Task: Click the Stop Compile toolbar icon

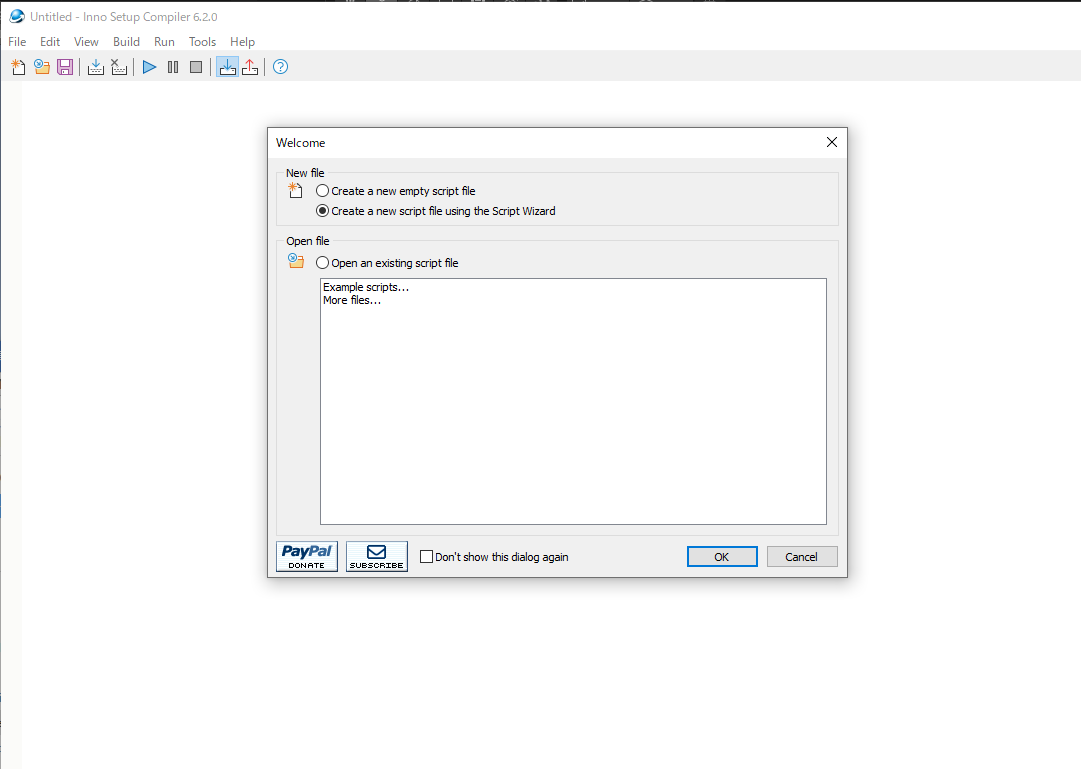Action: 119,67
